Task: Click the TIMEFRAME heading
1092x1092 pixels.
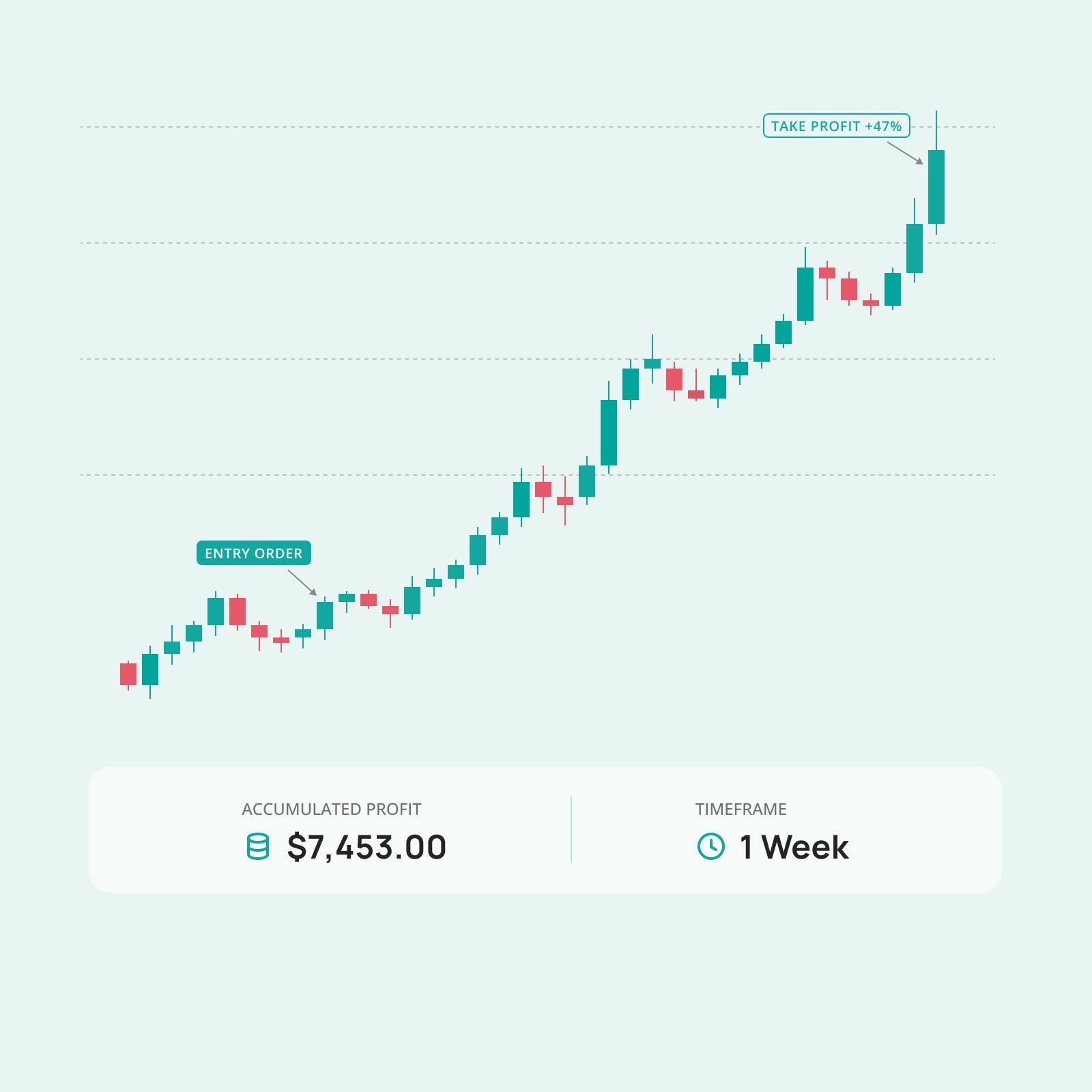Action: click(741, 809)
